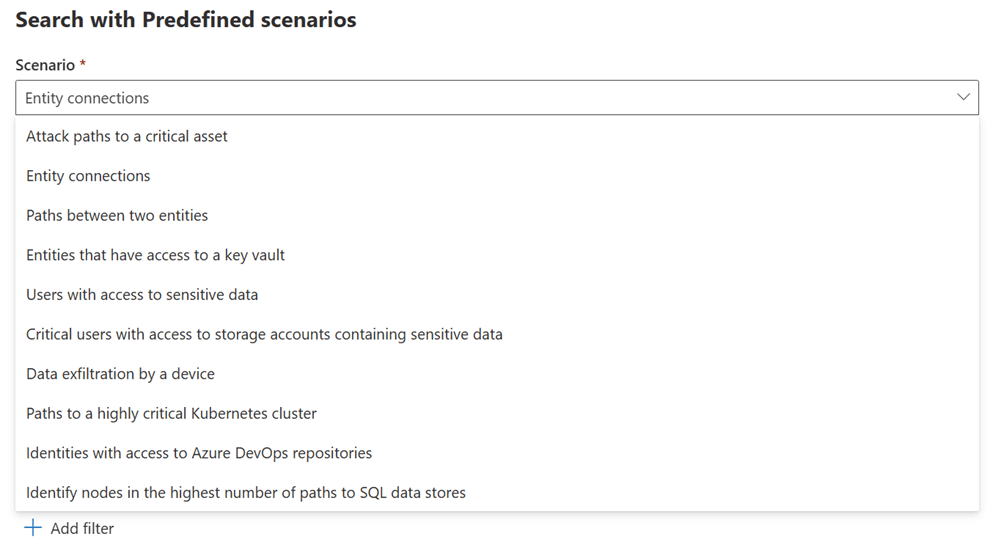Select Identify nodes in highest number of paths
The height and width of the screenshot is (550, 1004).
[x=246, y=492]
